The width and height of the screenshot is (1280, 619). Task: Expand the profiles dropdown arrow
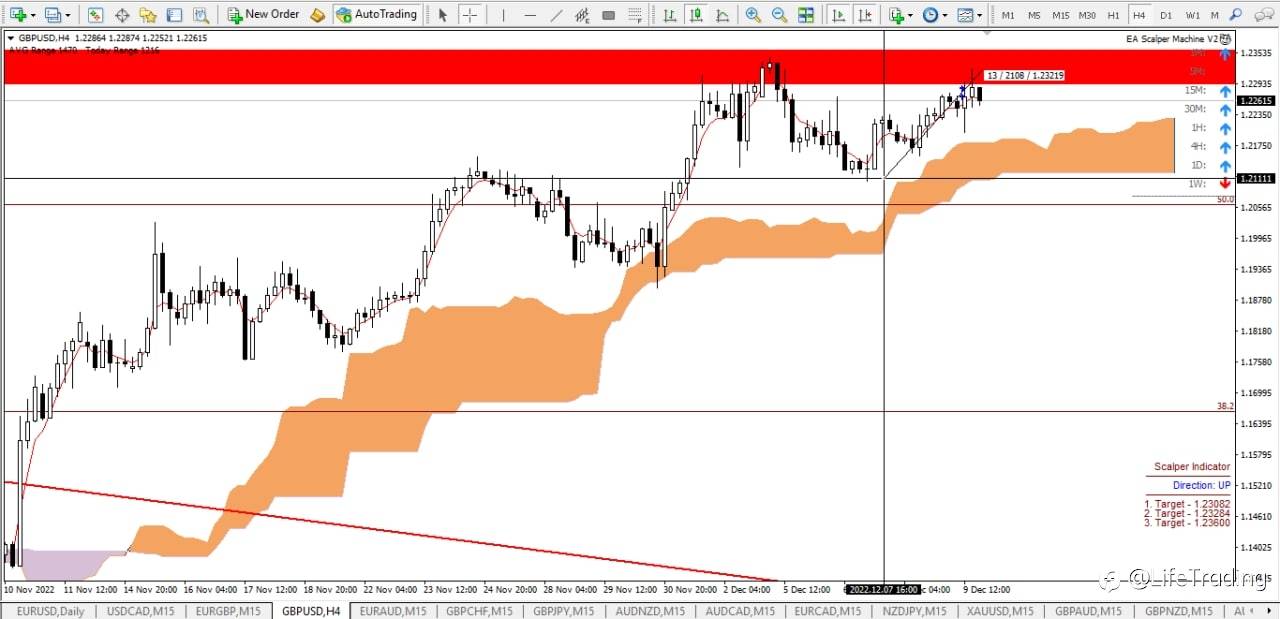(x=68, y=15)
